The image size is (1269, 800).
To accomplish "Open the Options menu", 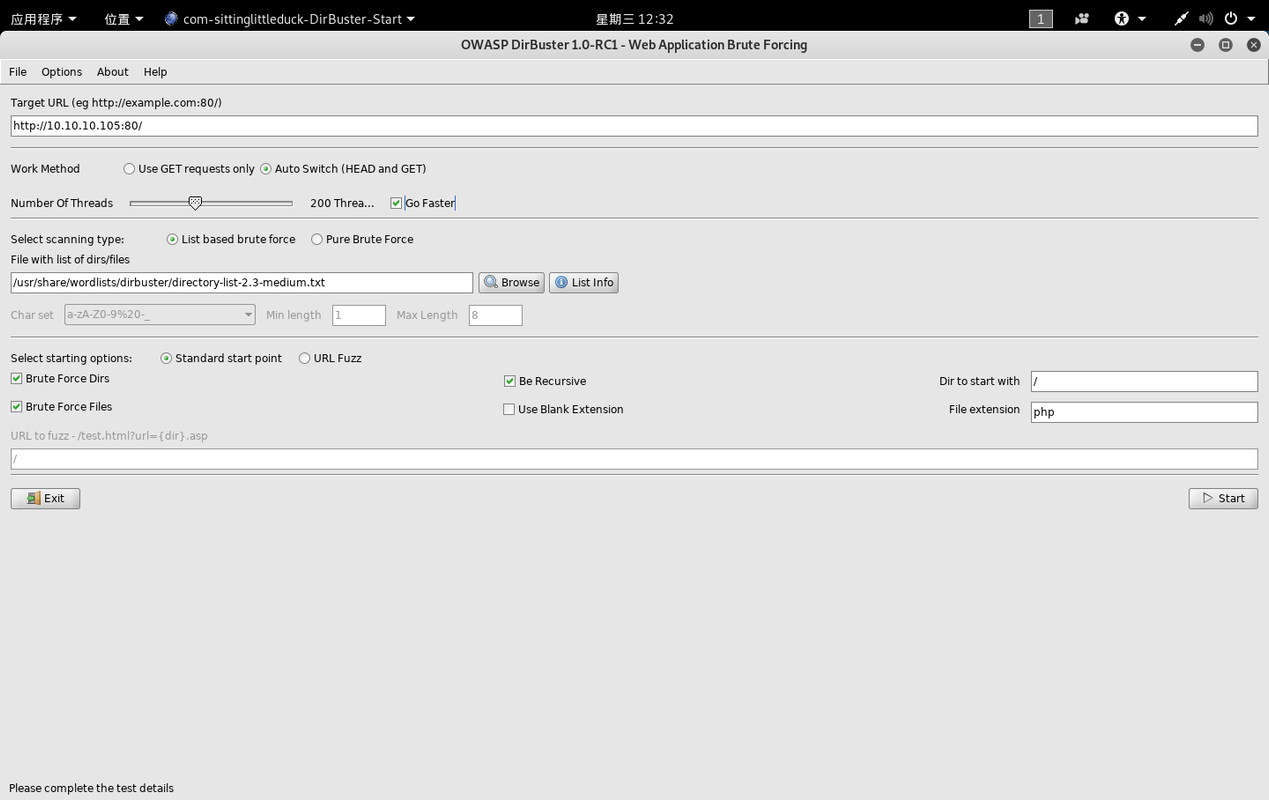I will point(62,72).
